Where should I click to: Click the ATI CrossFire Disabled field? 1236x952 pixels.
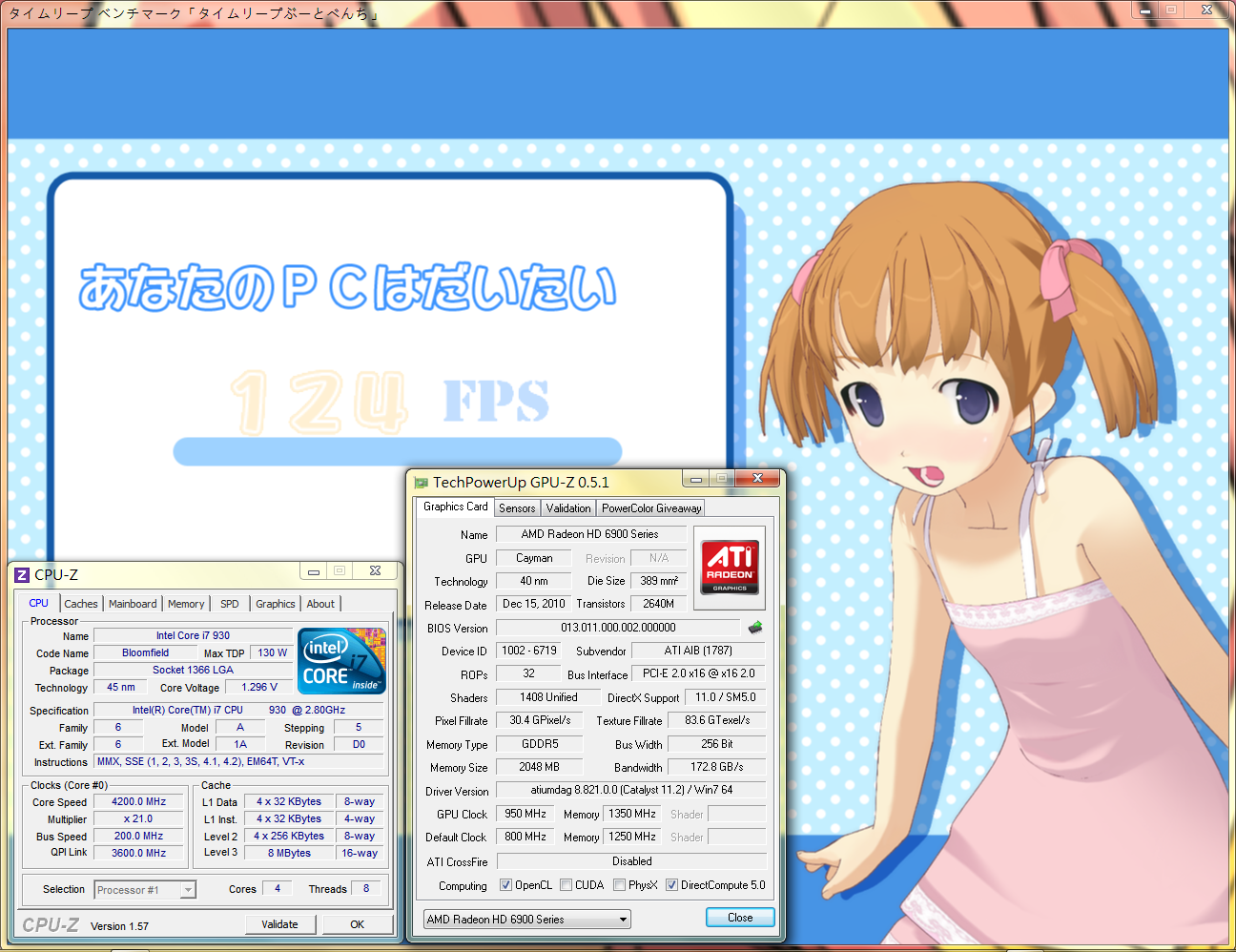pos(631,861)
